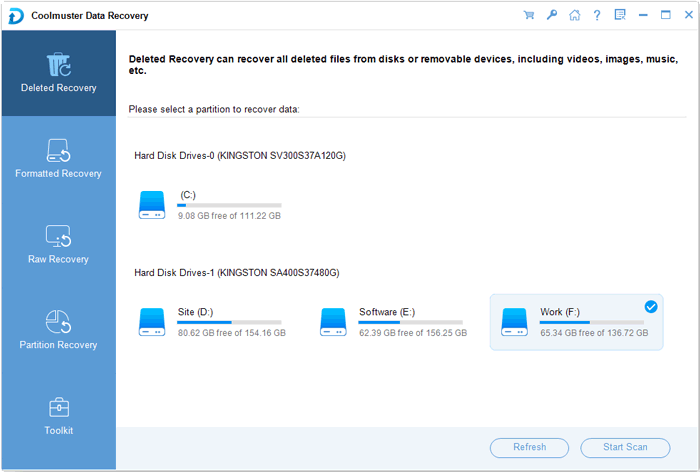The image size is (700, 472).
Task: Switch to Raw Recovery mode
Action: coord(59,245)
